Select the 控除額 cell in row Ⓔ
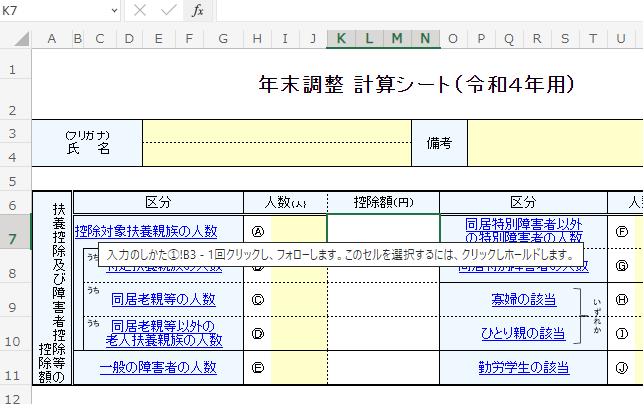The image size is (643, 404). click(x=383, y=367)
